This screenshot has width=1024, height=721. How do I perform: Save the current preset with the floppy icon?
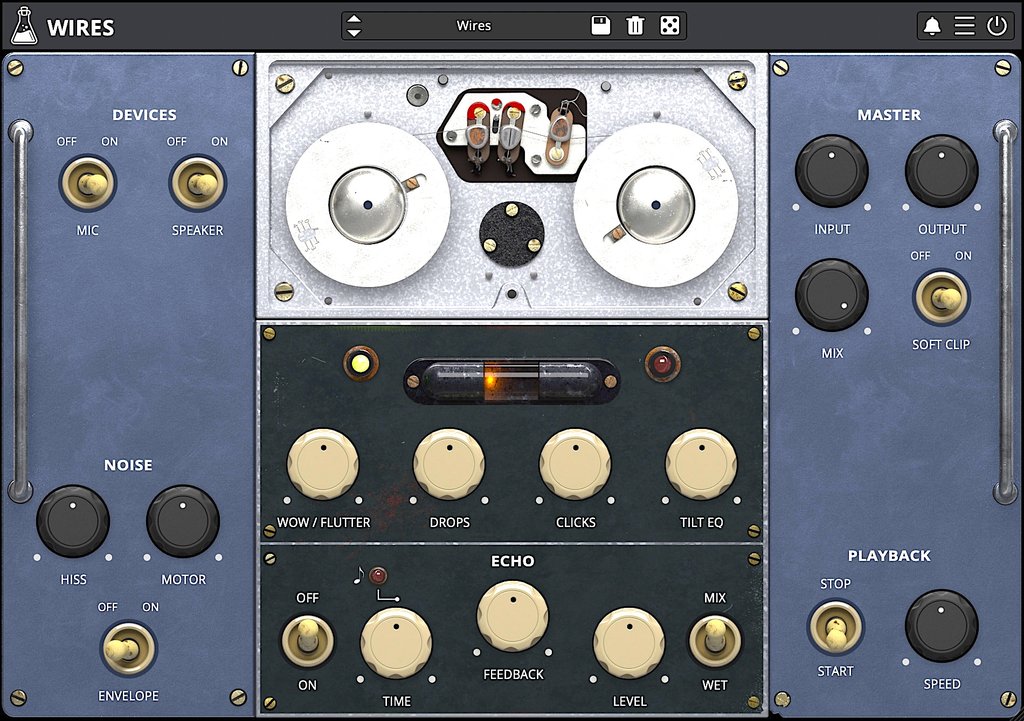point(601,26)
